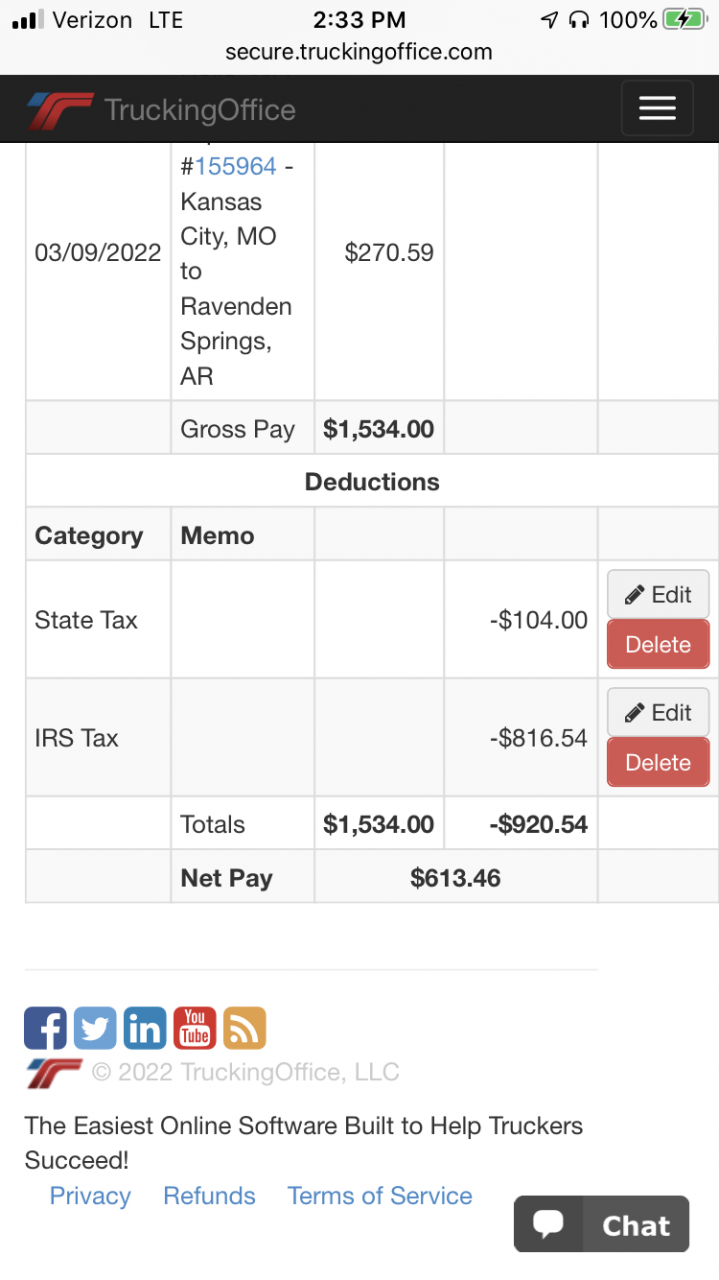Open the hamburger navigation menu
719x1280 pixels.
(x=657, y=108)
